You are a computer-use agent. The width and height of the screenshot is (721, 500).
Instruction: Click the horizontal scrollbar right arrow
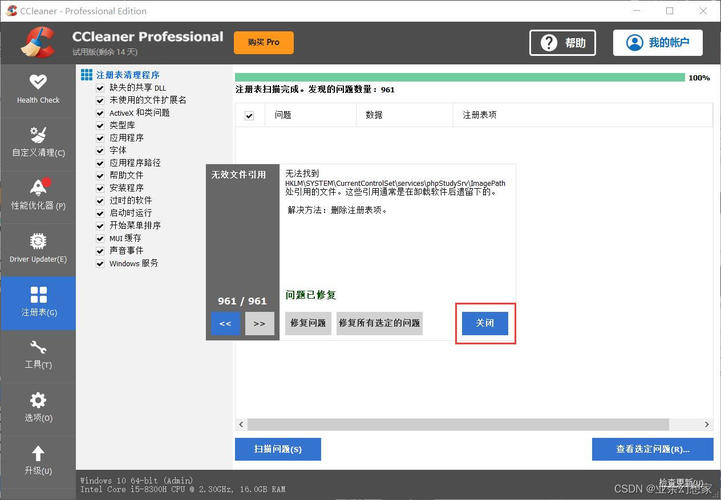(707, 424)
